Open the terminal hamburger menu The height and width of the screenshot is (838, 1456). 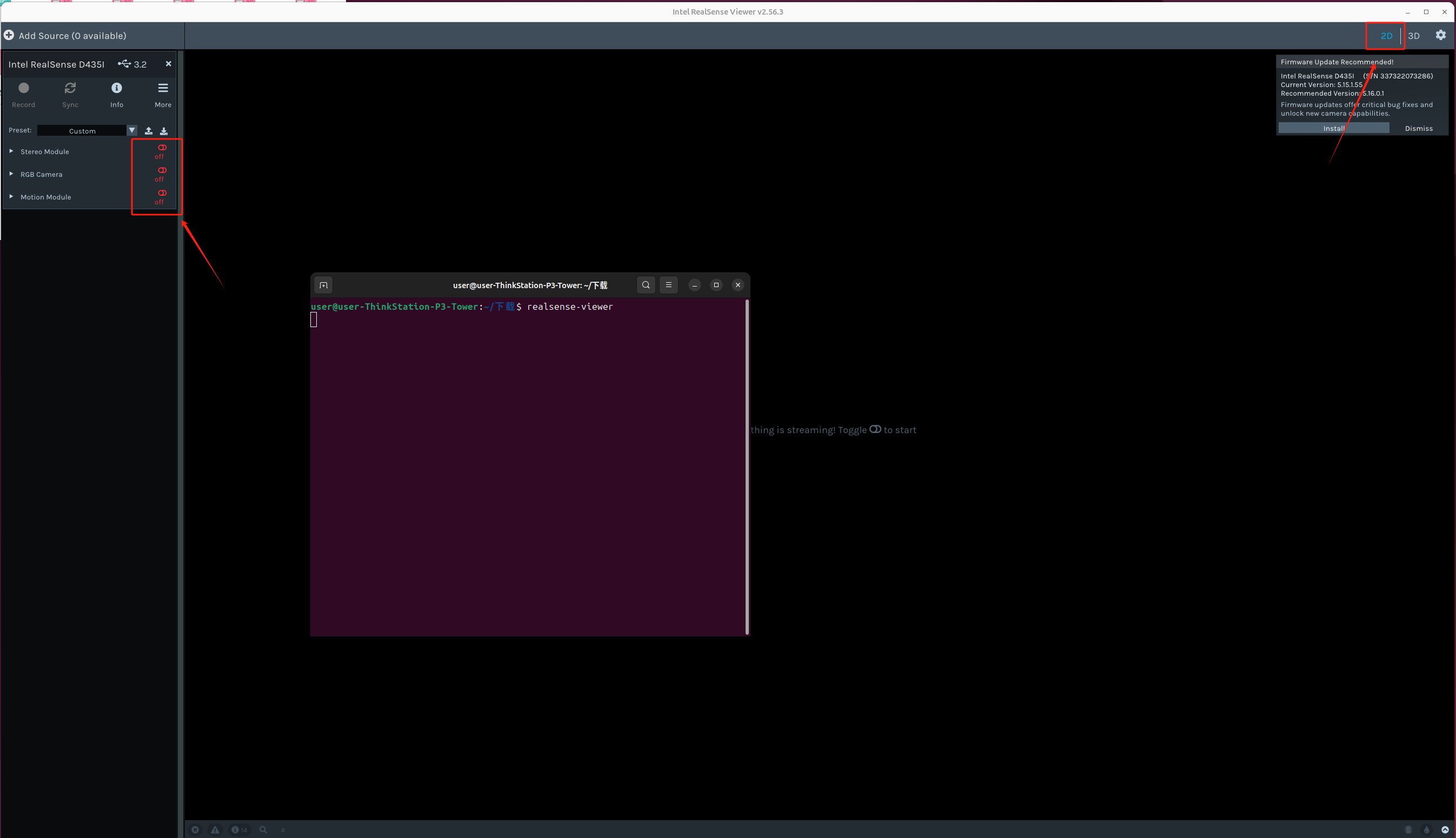coord(668,285)
